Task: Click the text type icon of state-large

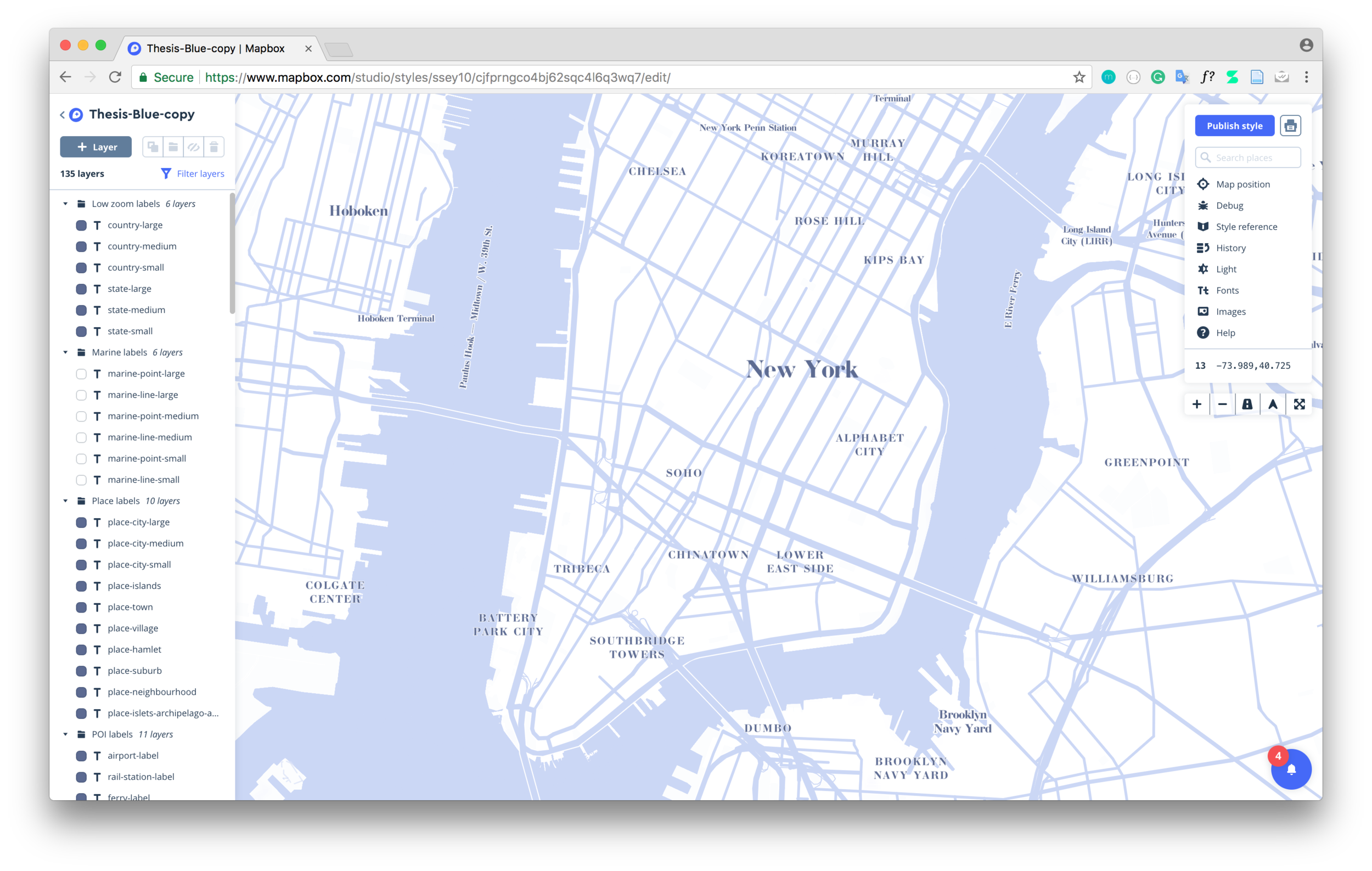Action: tap(98, 289)
